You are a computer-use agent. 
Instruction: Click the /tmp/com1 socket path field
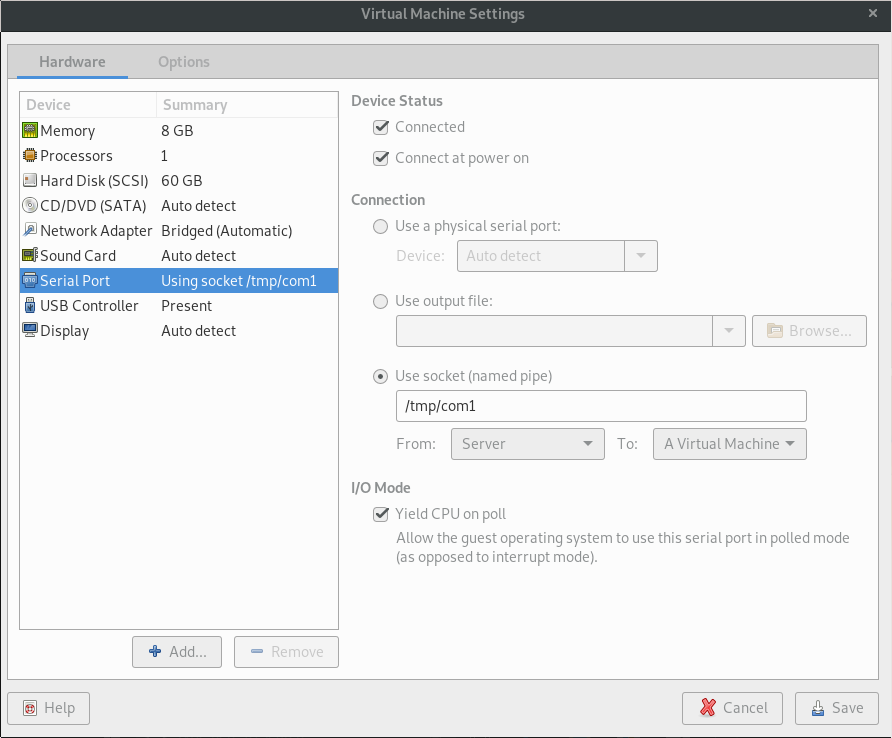[600, 406]
